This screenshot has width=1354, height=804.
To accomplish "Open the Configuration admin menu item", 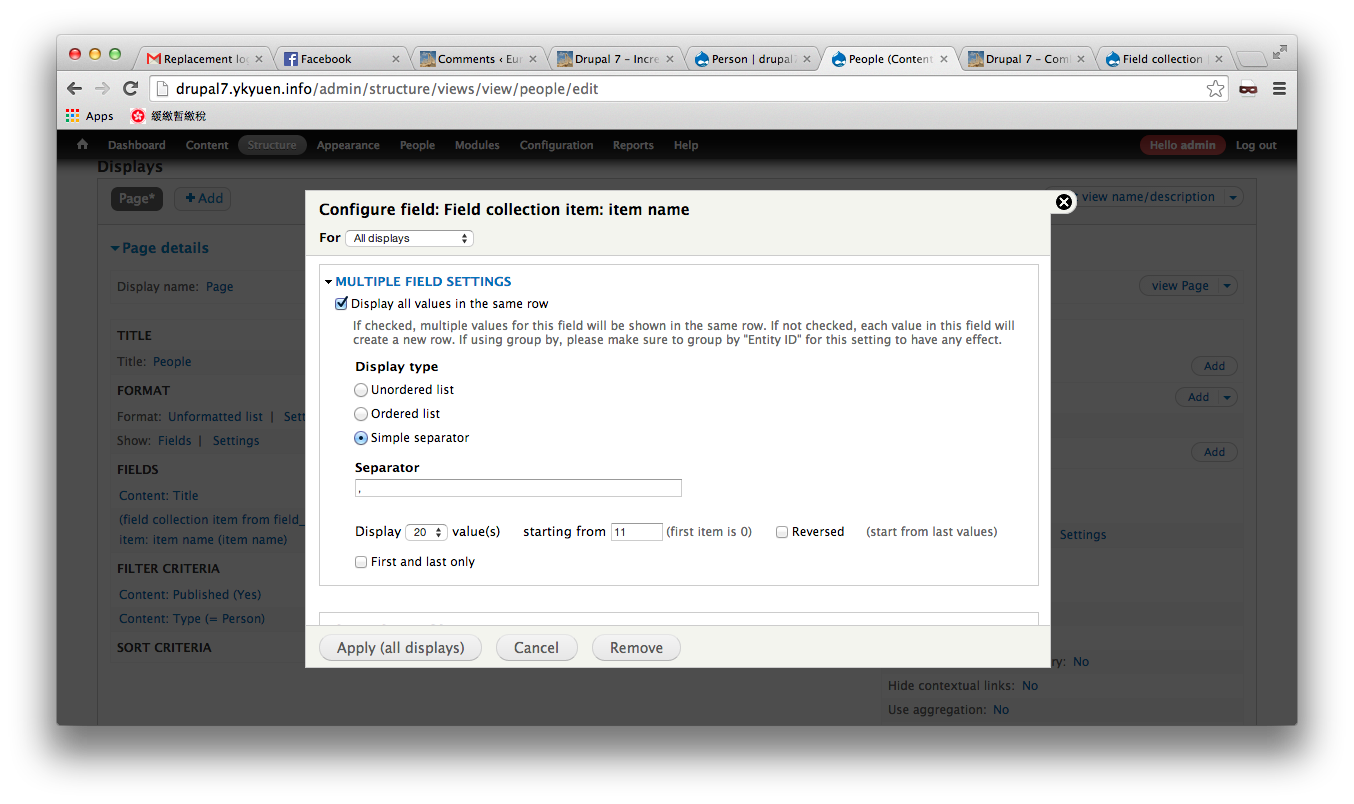I will point(556,145).
